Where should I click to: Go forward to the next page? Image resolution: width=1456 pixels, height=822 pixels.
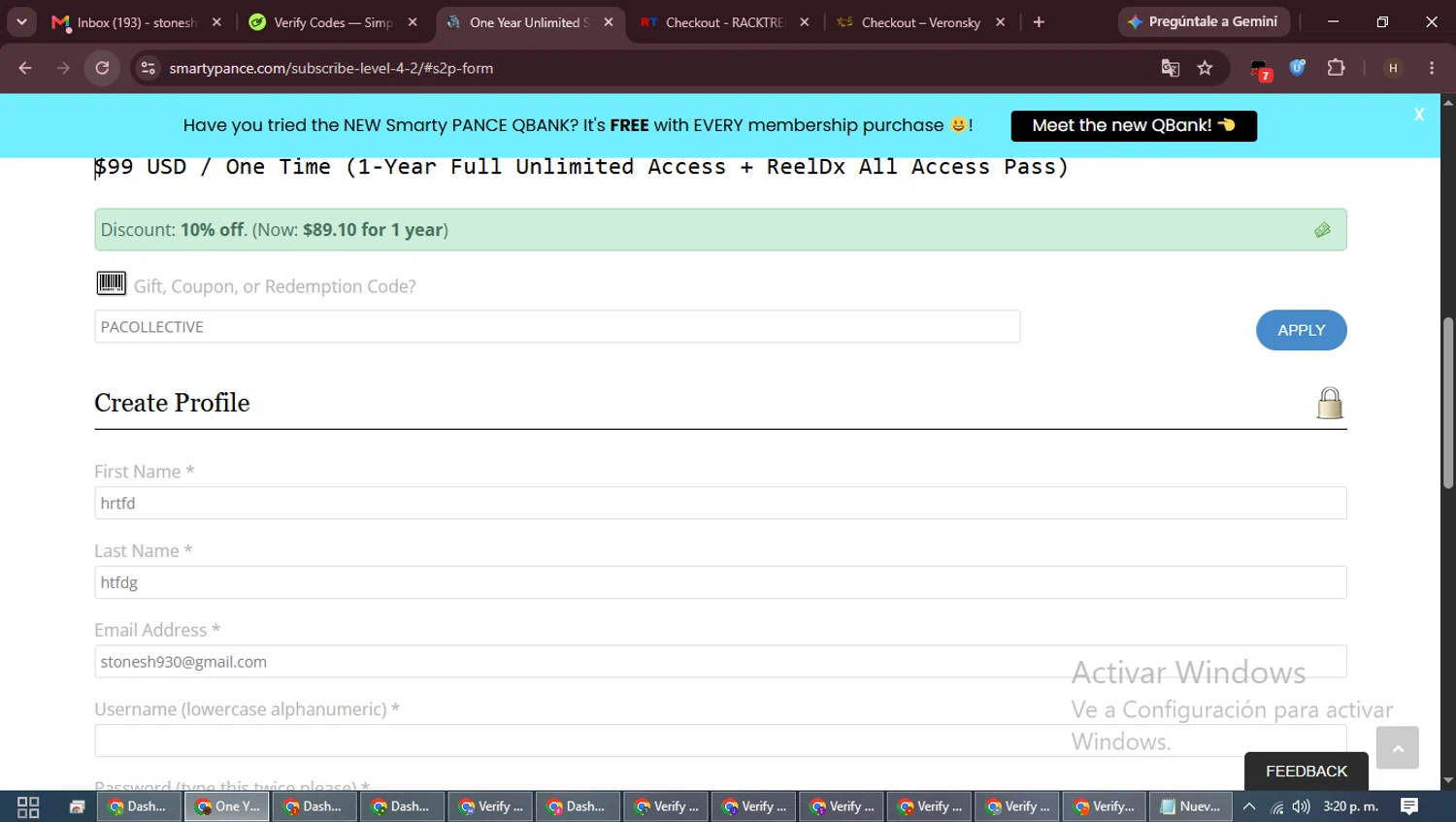[63, 68]
